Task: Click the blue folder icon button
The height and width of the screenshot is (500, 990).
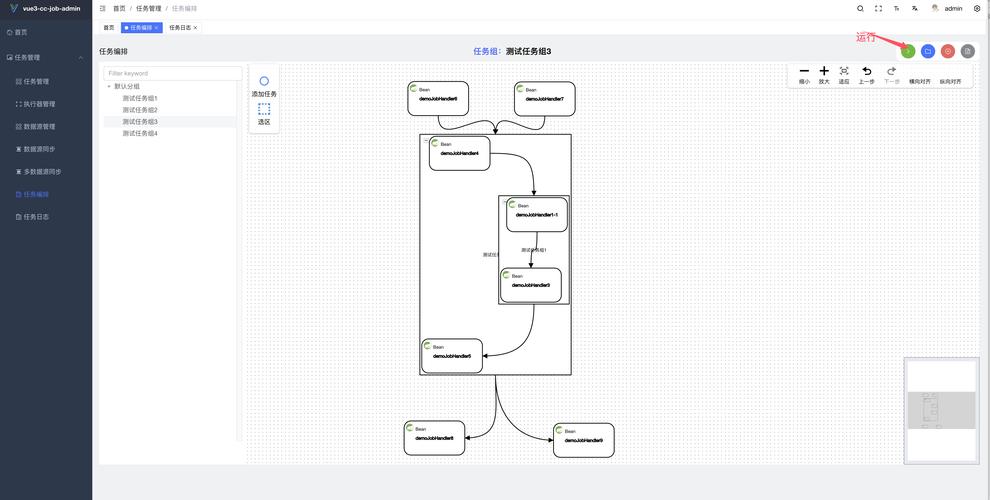Action: 928,51
